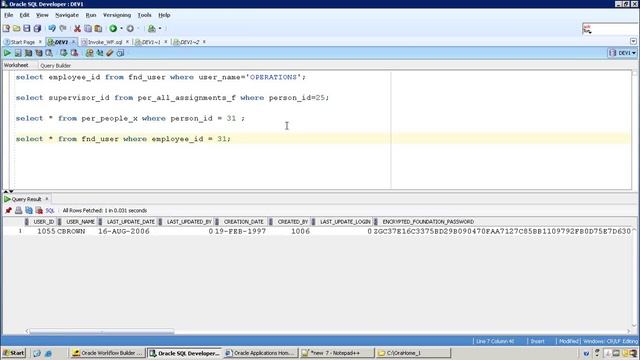The image size is (640, 360).
Task: Click the LAST_UPDATE_DATE column header
Action: [x=131, y=222]
